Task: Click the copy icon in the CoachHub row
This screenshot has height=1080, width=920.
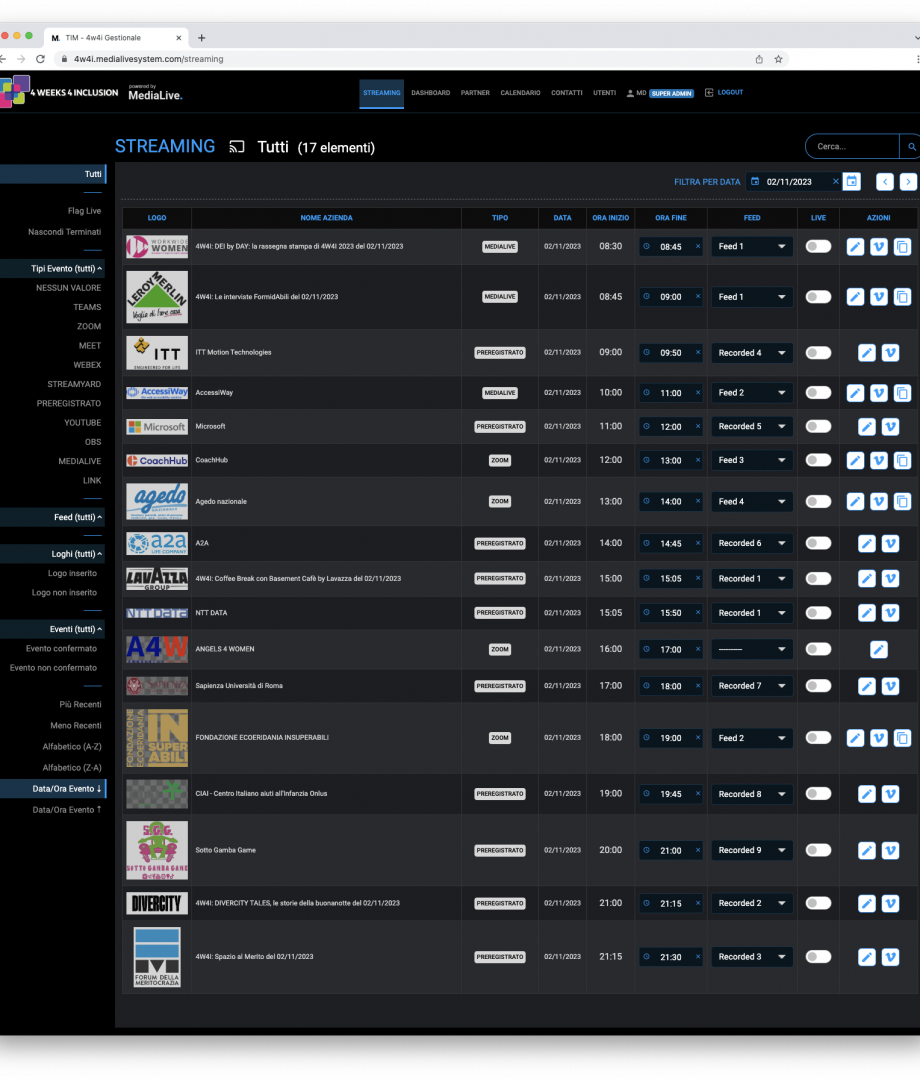Action: [902, 460]
